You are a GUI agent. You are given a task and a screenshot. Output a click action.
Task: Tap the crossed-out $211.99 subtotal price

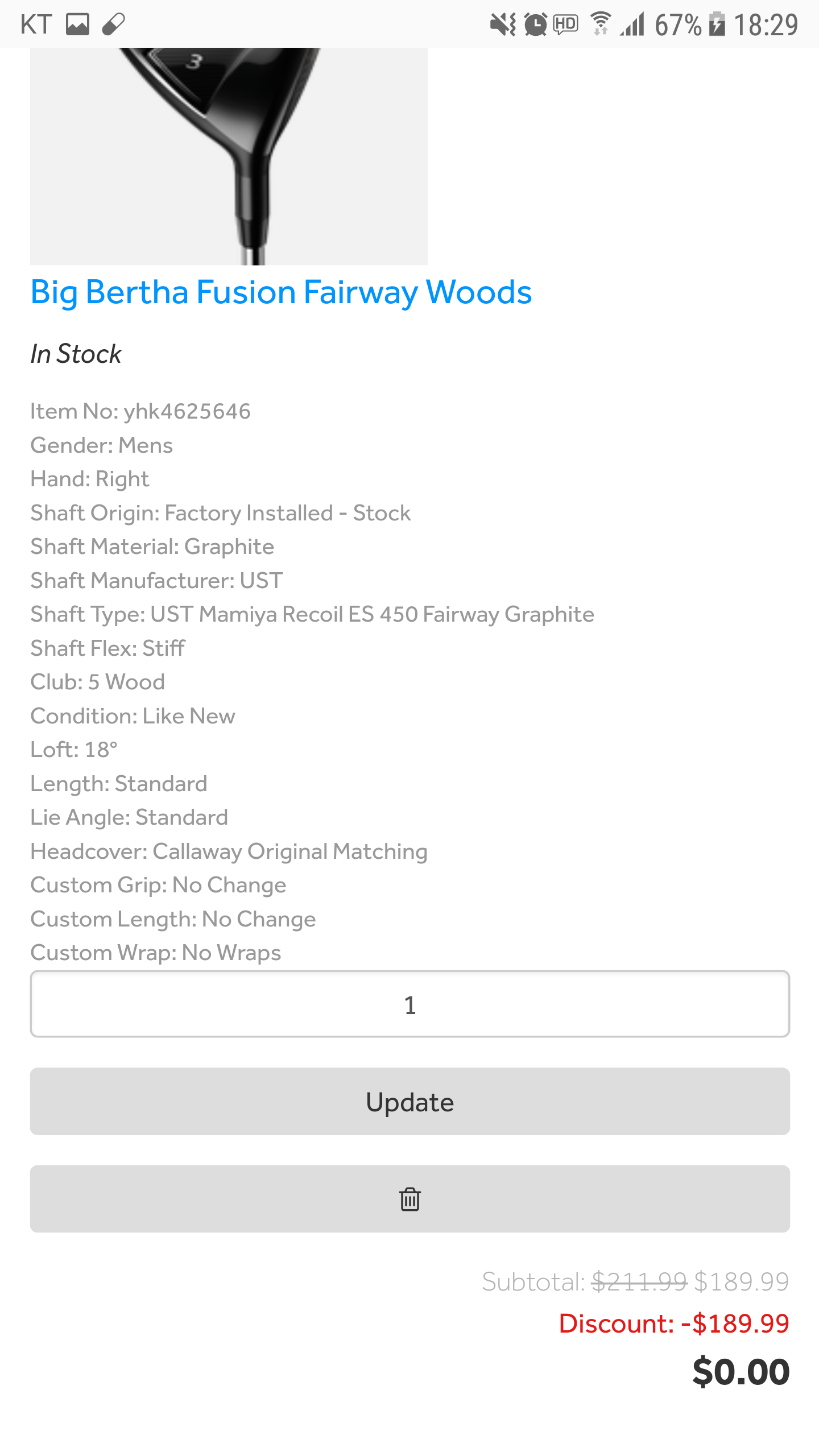pos(639,1282)
